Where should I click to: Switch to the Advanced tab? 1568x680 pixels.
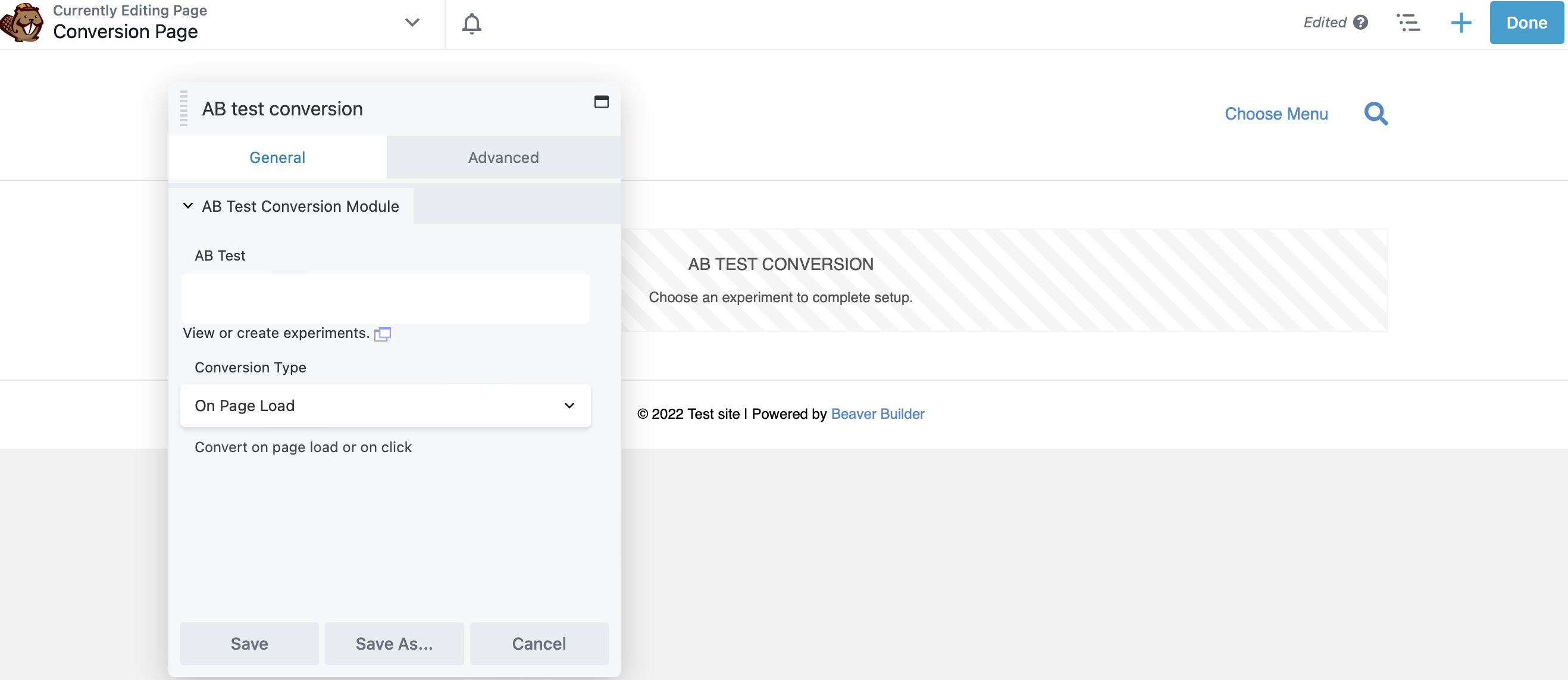click(503, 158)
